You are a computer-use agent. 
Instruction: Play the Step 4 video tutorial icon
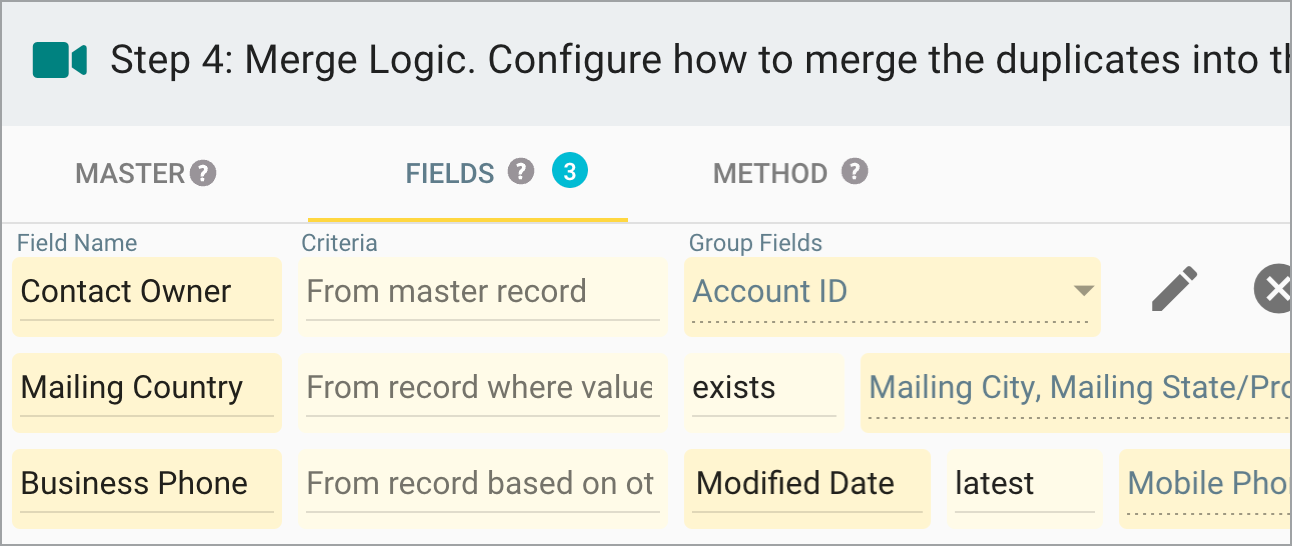click(60, 60)
